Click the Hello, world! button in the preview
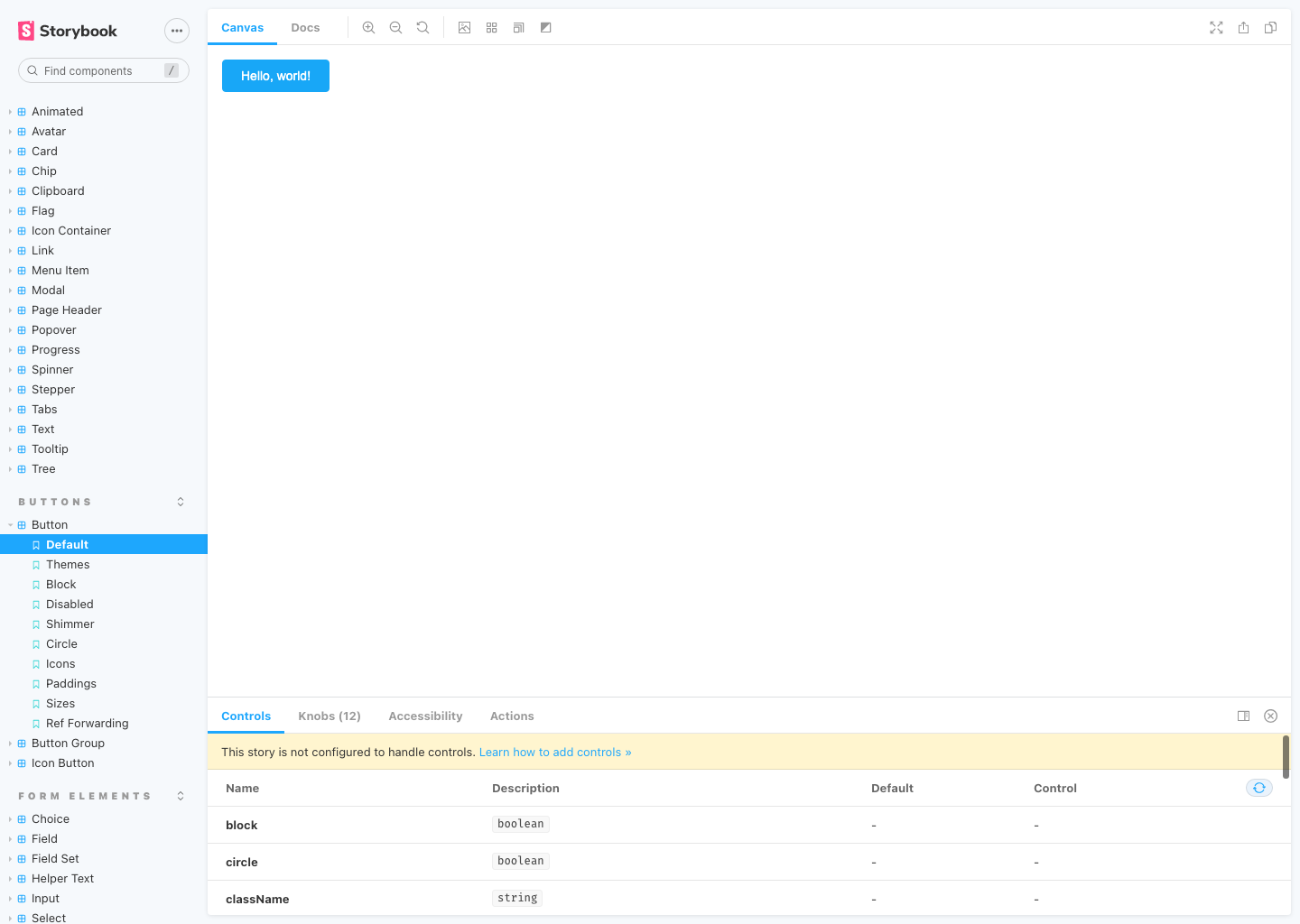Screen dimensions: 1300x924 tap(275, 76)
